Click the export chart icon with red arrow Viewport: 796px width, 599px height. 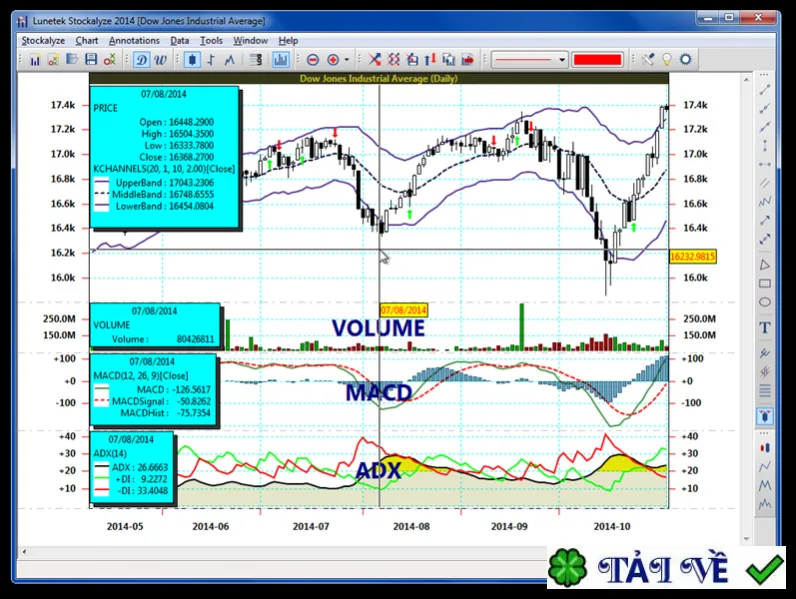(x=468, y=60)
